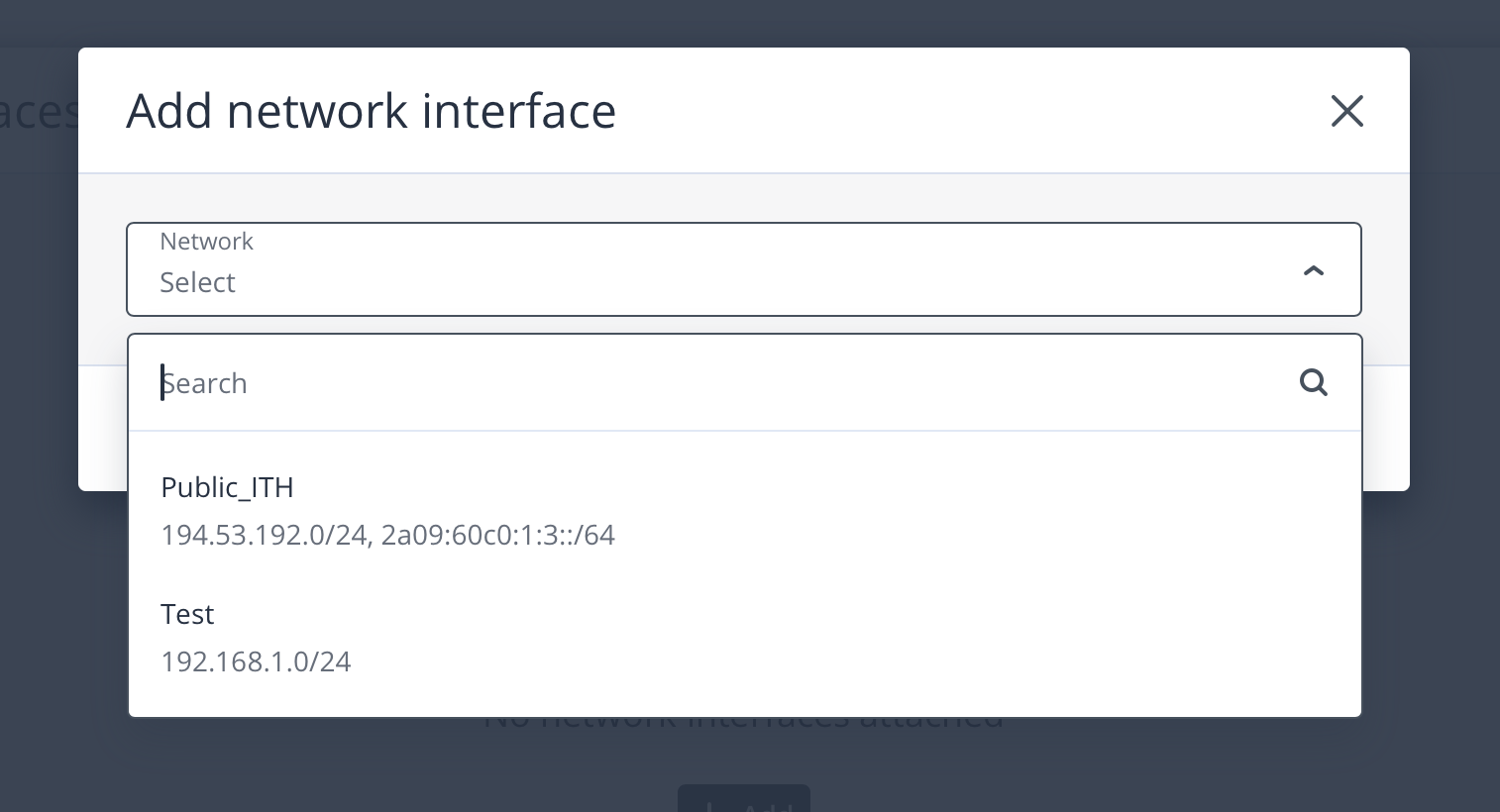Image resolution: width=1500 pixels, height=812 pixels.
Task: Click the search magnifier icon
Action: click(x=1313, y=382)
